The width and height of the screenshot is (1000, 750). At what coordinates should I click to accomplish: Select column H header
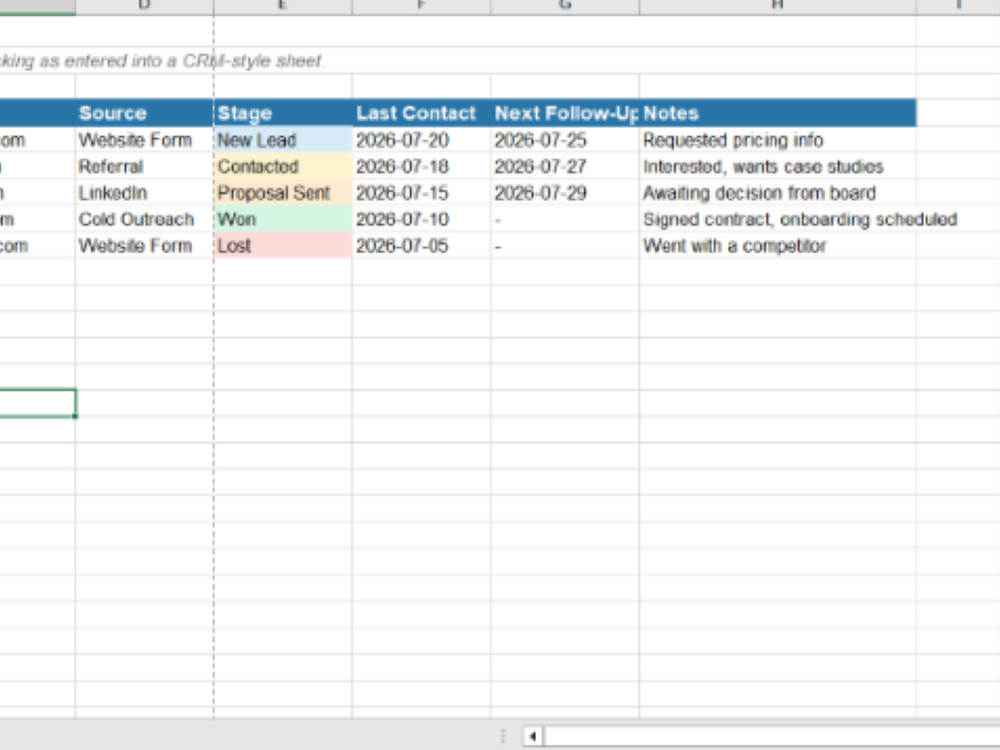click(x=777, y=6)
